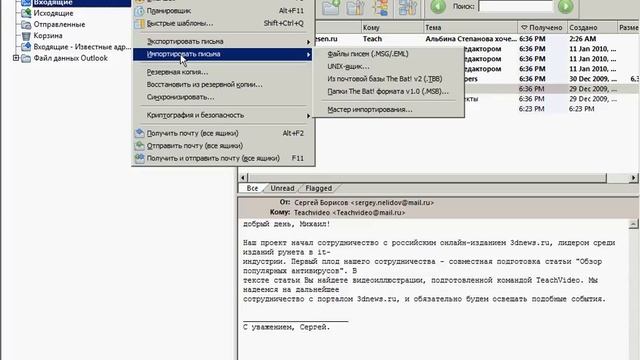Click sender address sergey.nelidov@mail.ru

tap(392, 202)
